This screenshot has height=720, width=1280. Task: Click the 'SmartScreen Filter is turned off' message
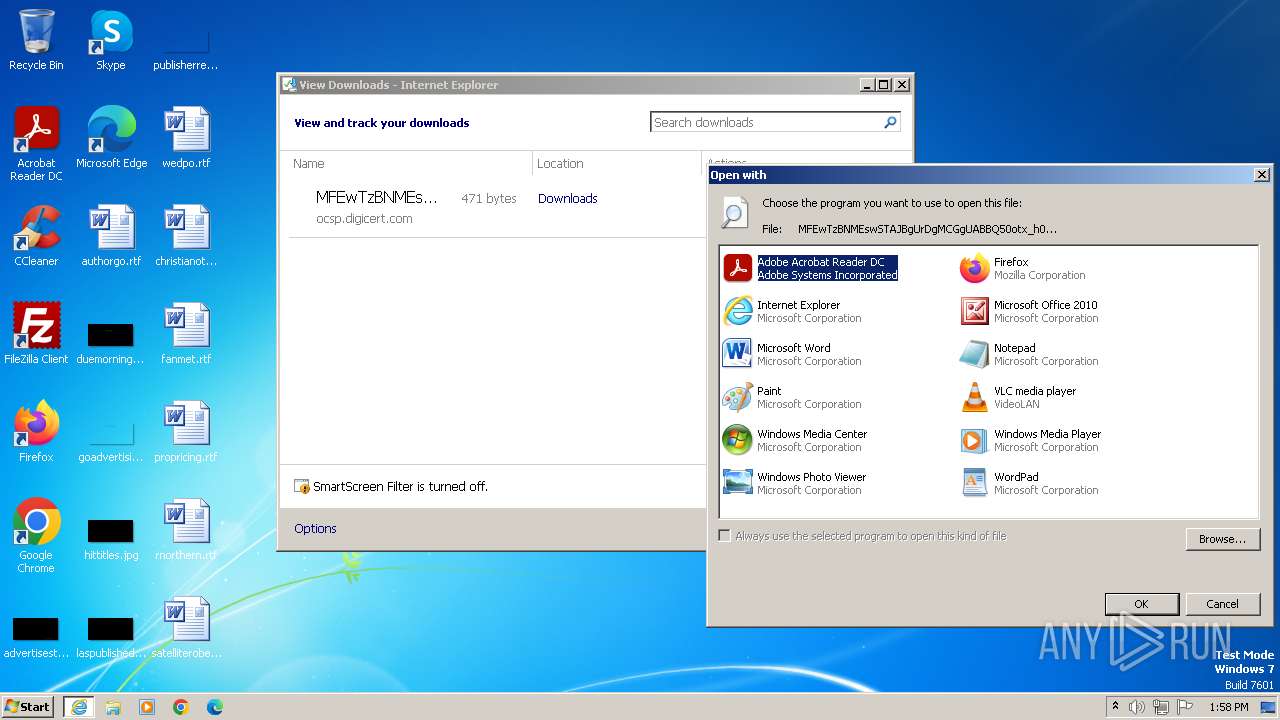400,487
